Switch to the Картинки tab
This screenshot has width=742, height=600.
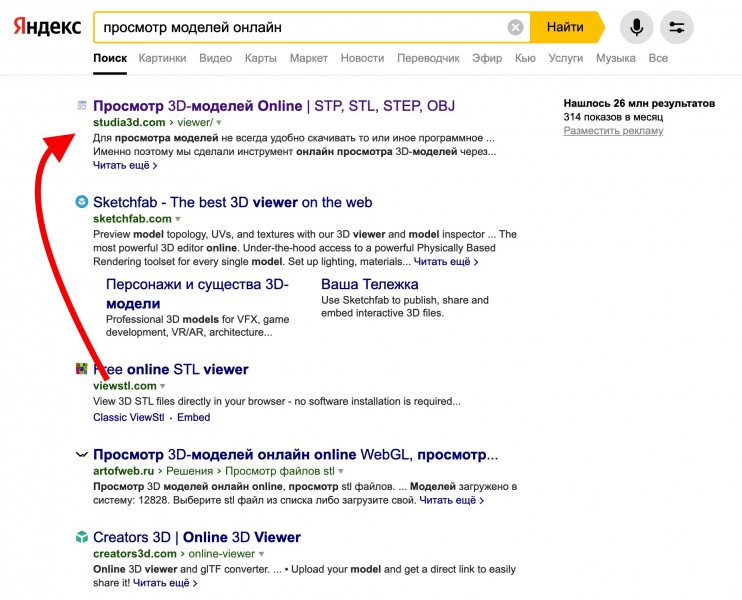pos(162,58)
